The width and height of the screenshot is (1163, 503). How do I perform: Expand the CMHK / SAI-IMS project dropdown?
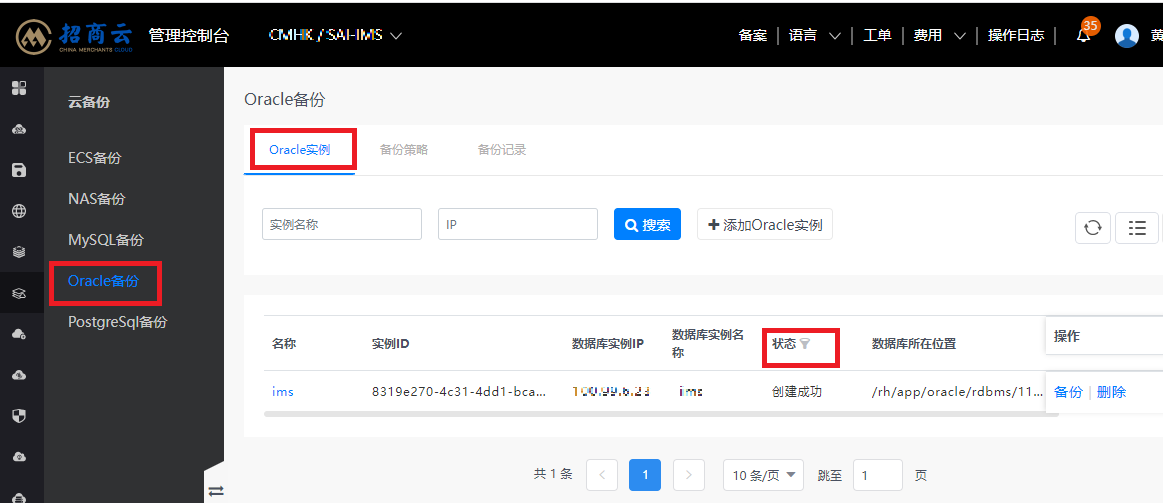pyautogui.click(x=335, y=35)
